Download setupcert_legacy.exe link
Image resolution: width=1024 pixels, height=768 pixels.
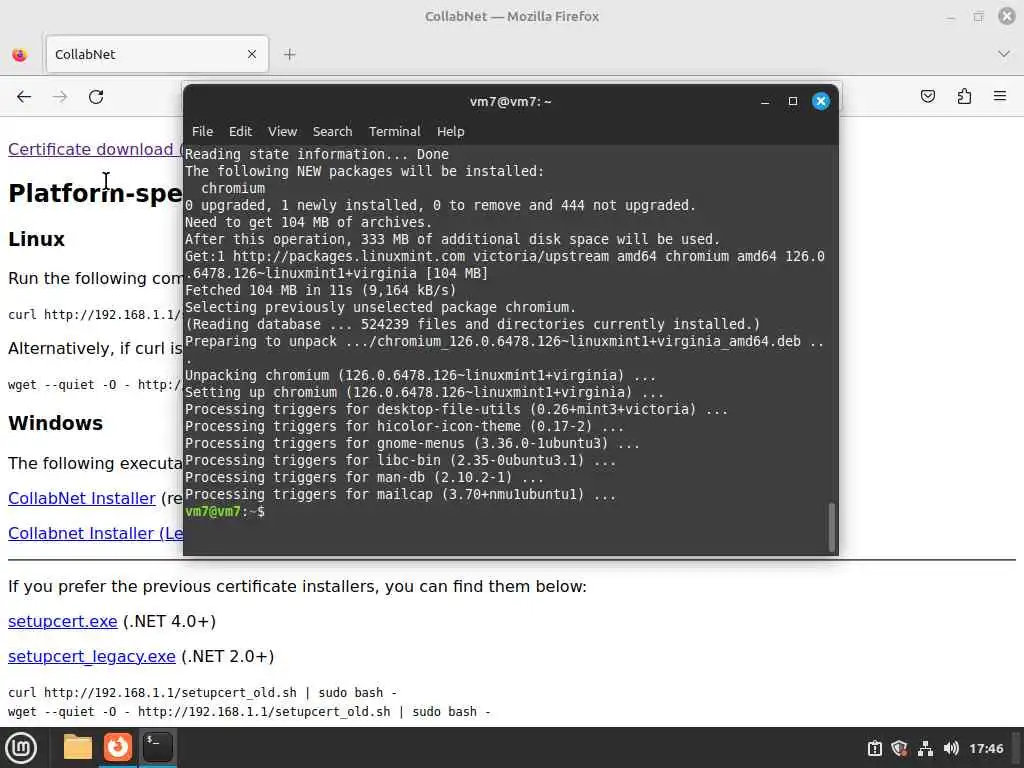pos(91,656)
